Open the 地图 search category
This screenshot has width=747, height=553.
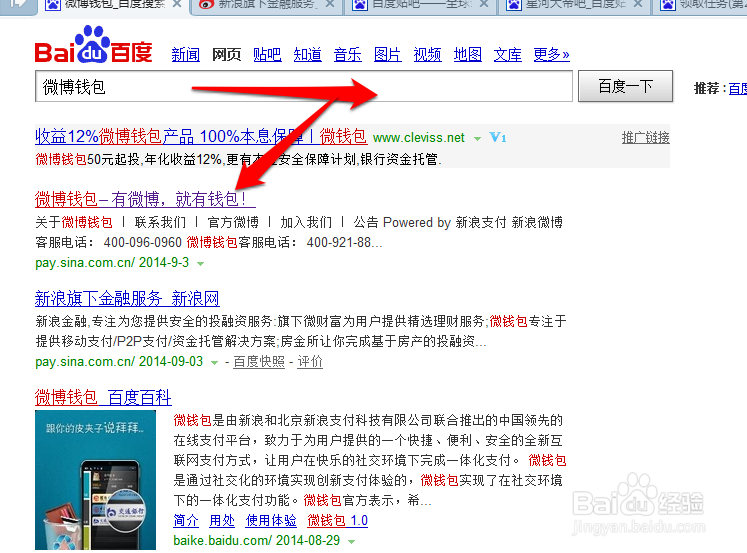468,55
